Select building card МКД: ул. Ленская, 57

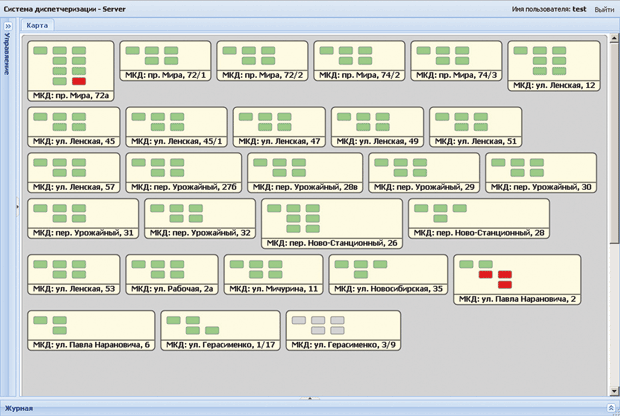[x=74, y=173]
